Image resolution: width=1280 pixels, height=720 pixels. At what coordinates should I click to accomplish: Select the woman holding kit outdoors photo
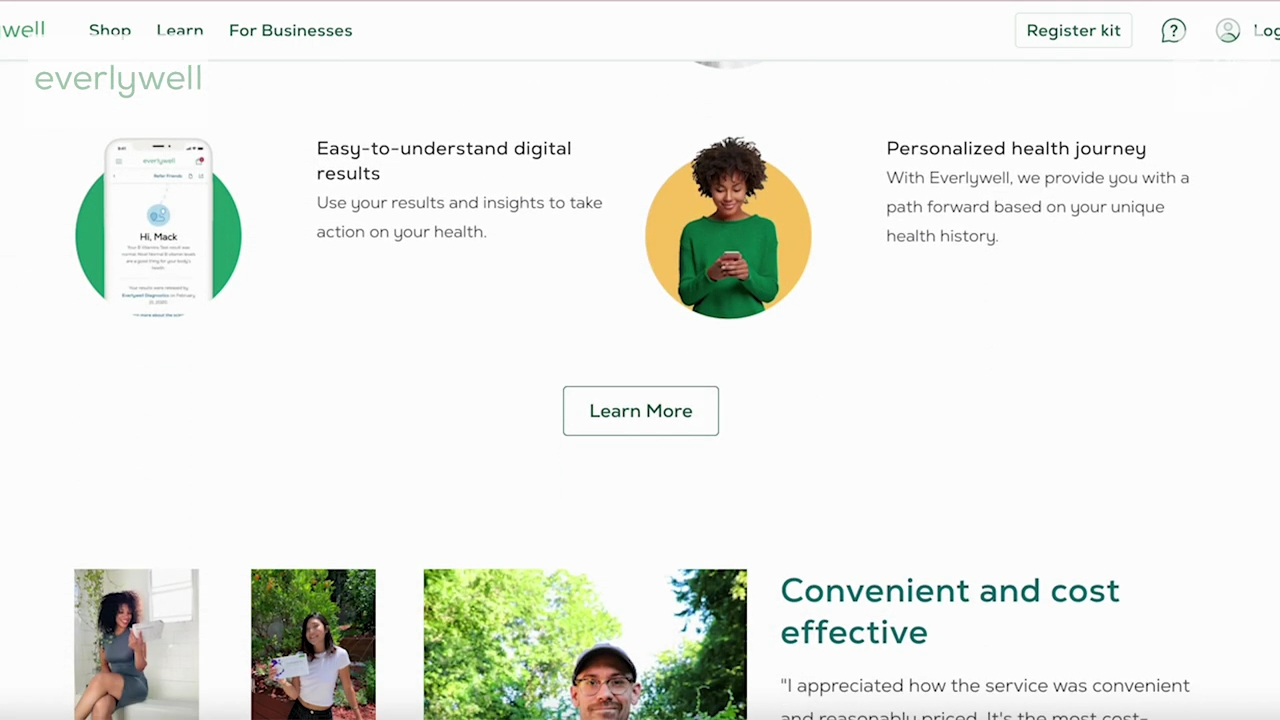click(313, 644)
